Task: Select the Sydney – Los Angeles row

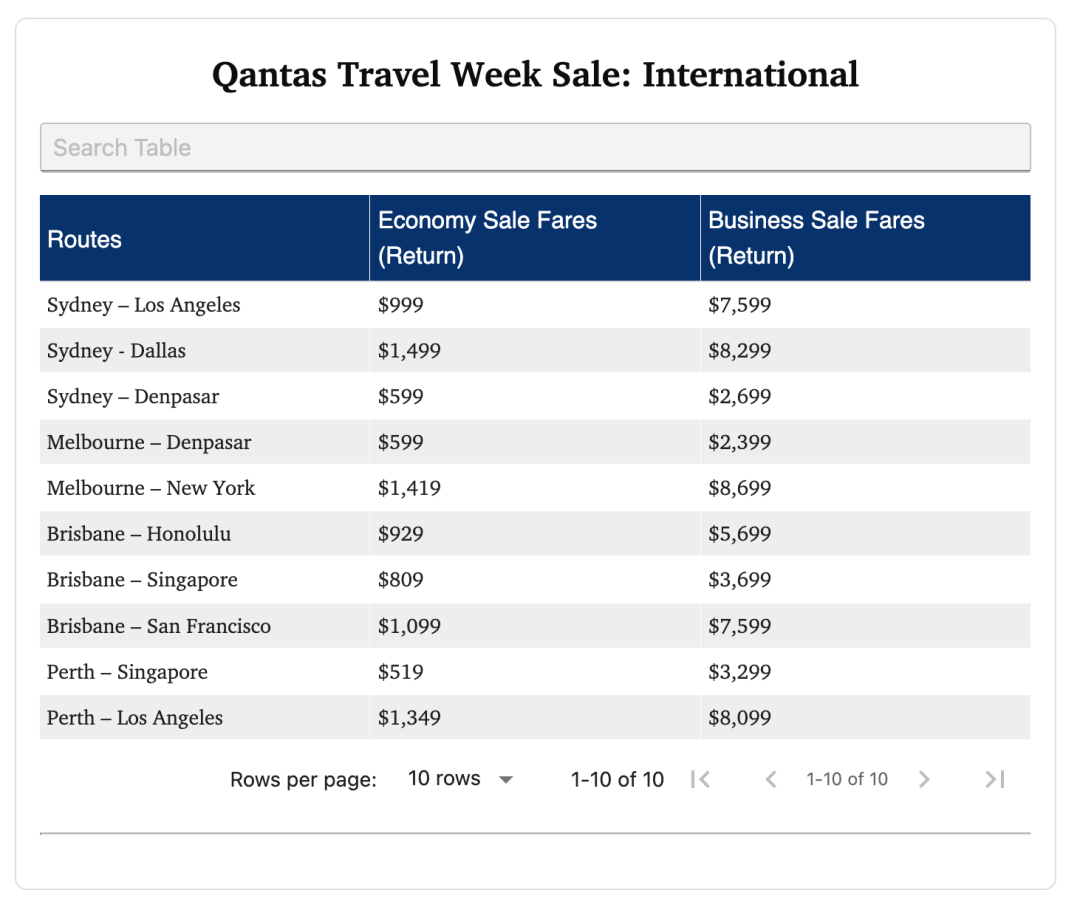Action: tap(144, 305)
